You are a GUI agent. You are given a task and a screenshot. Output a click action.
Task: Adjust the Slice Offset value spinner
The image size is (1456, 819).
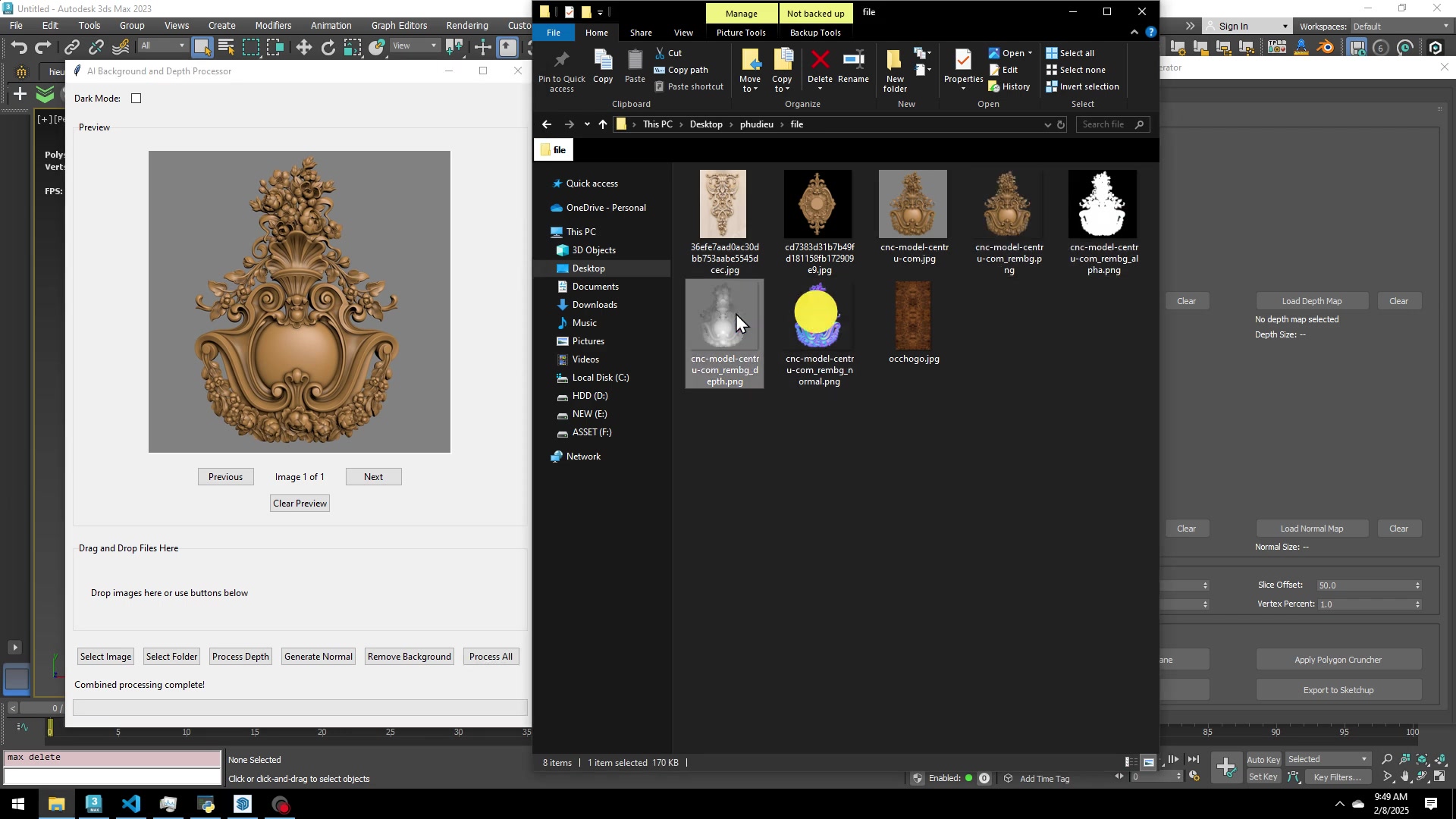1417,585
